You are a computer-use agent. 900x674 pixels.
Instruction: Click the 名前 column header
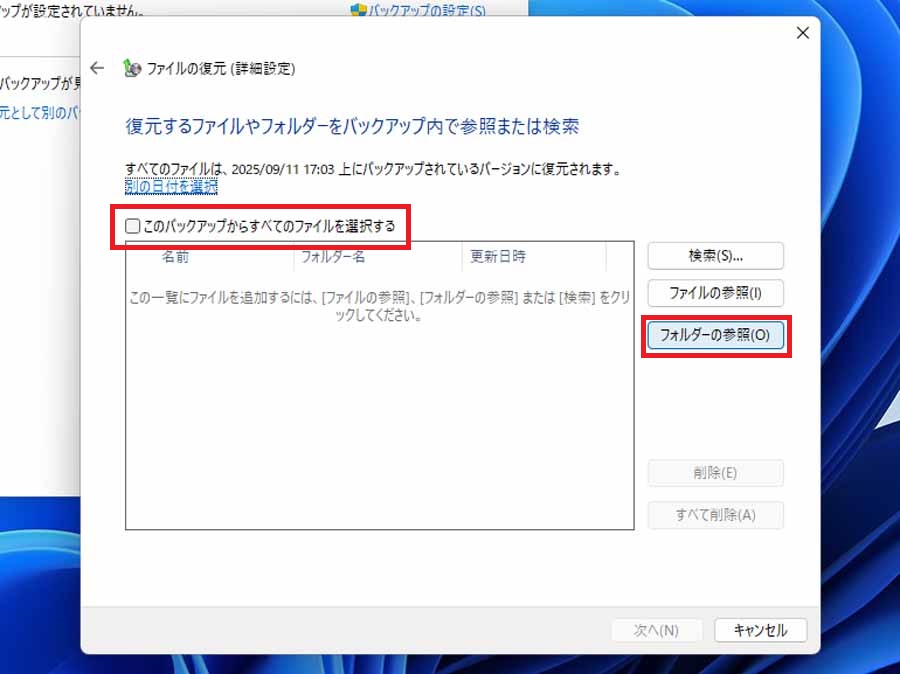(210, 257)
